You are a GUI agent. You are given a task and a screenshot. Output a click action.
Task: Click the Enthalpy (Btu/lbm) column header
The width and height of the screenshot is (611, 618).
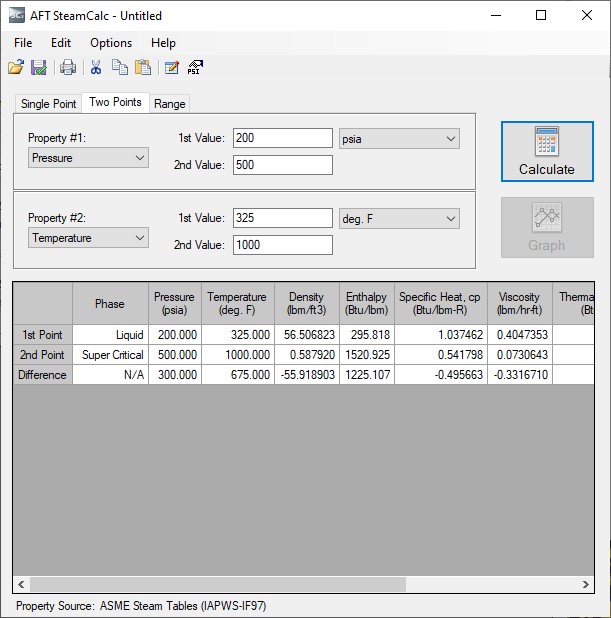pyautogui.click(x=367, y=303)
